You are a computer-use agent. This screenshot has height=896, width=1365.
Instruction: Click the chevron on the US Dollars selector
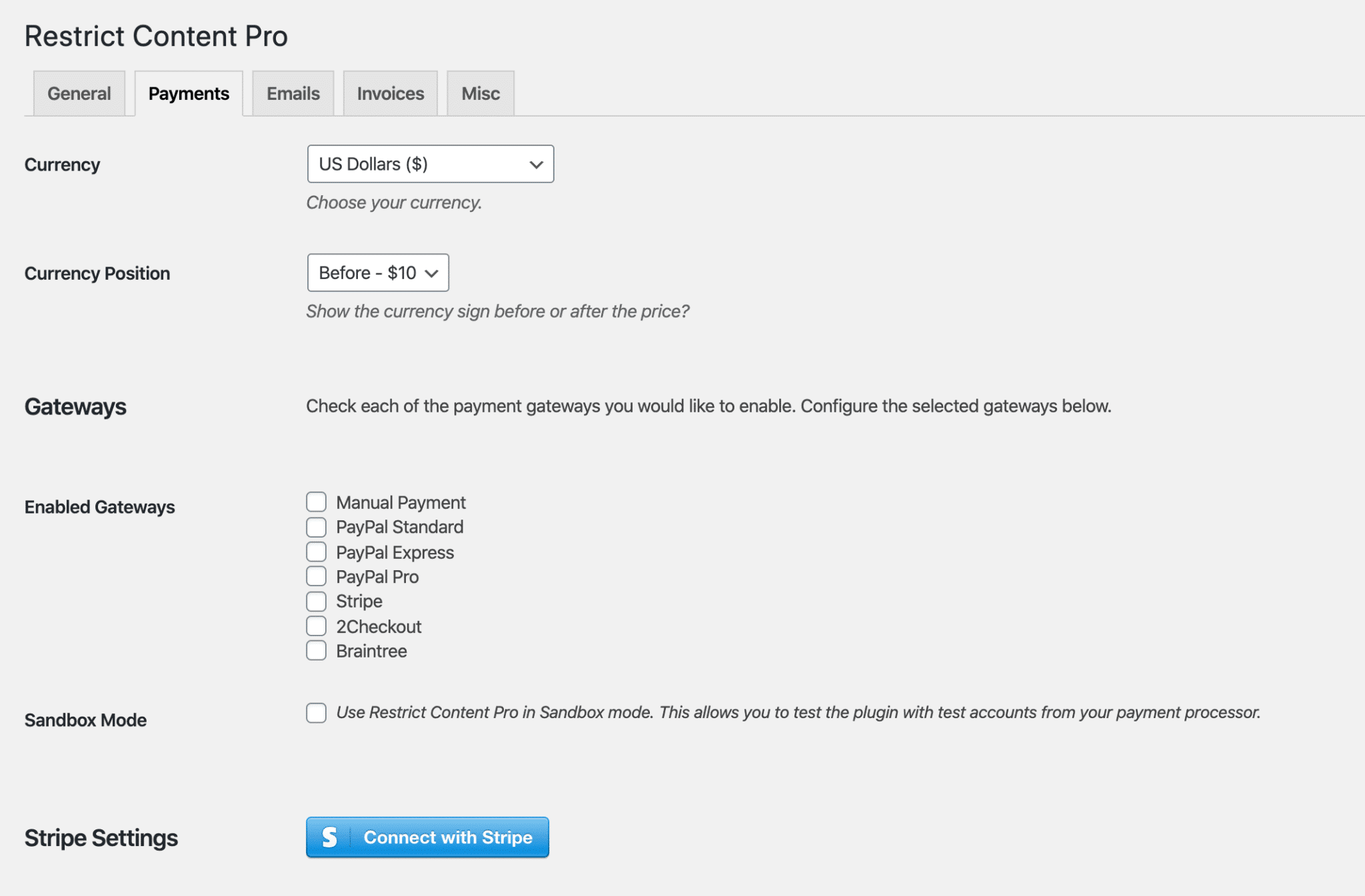pyautogui.click(x=537, y=164)
